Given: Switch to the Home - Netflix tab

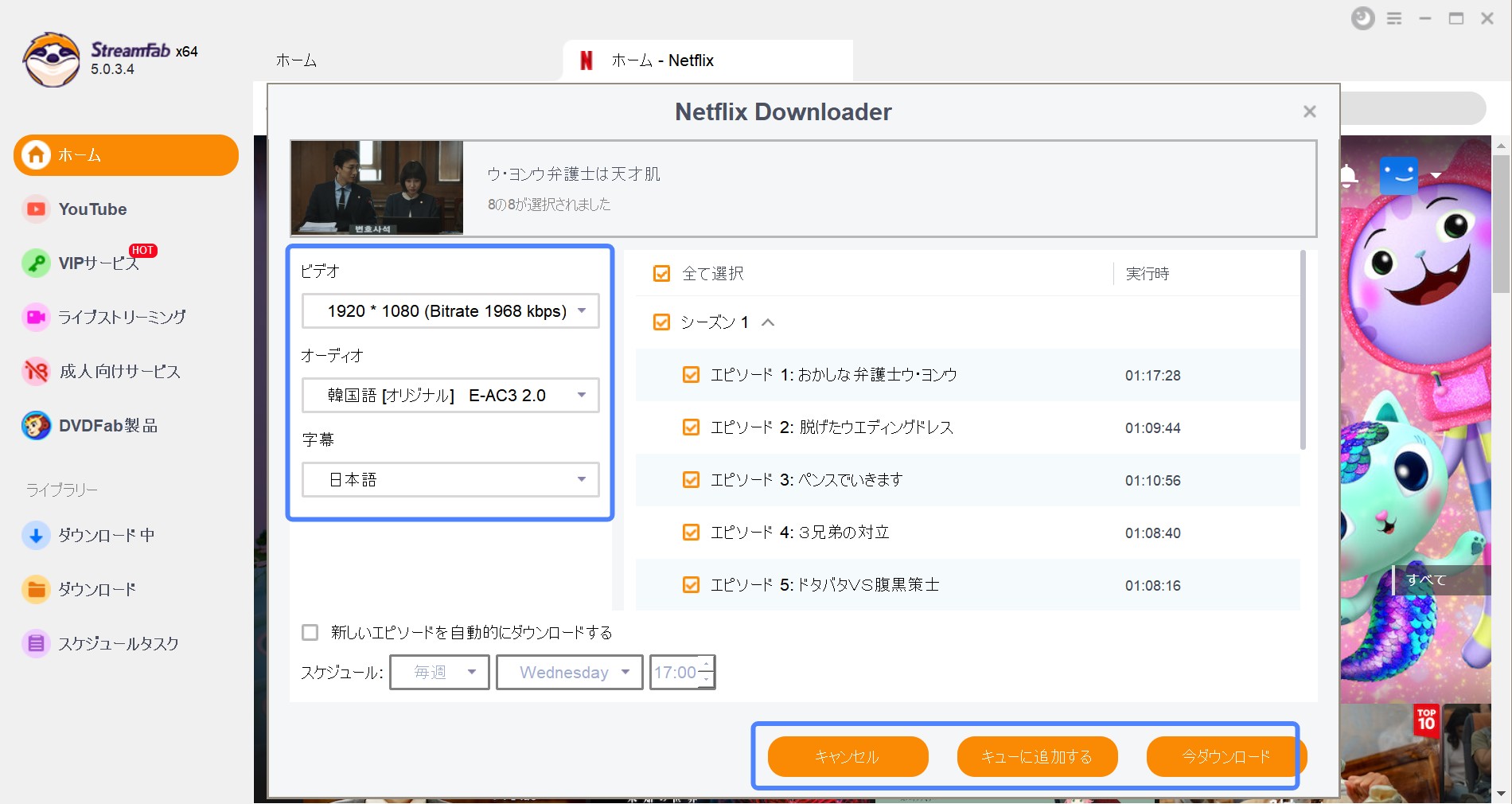Looking at the screenshot, I should click(707, 60).
